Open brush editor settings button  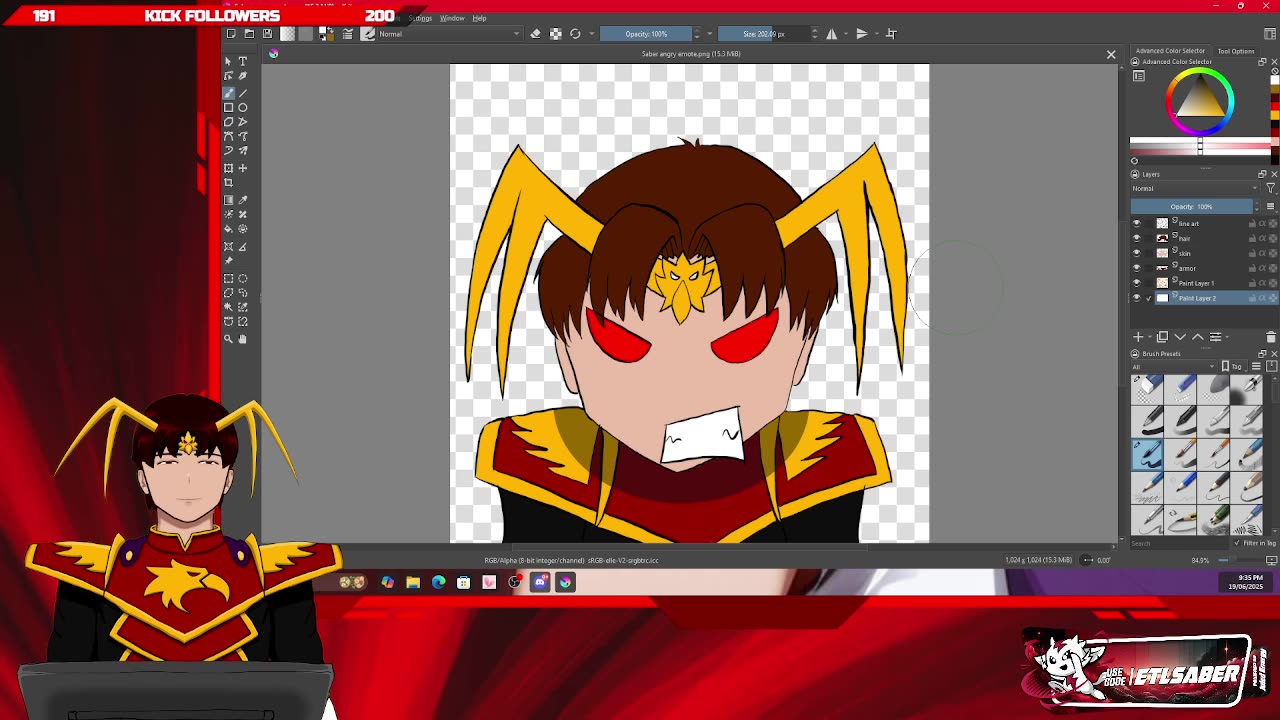(348, 34)
